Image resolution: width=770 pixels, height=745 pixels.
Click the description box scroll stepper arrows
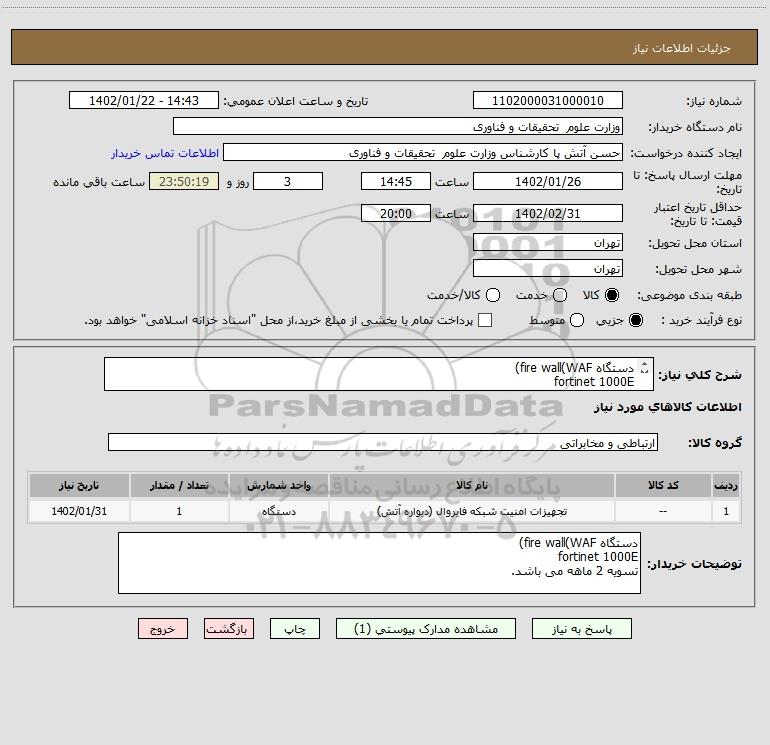(x=644, y=367)
